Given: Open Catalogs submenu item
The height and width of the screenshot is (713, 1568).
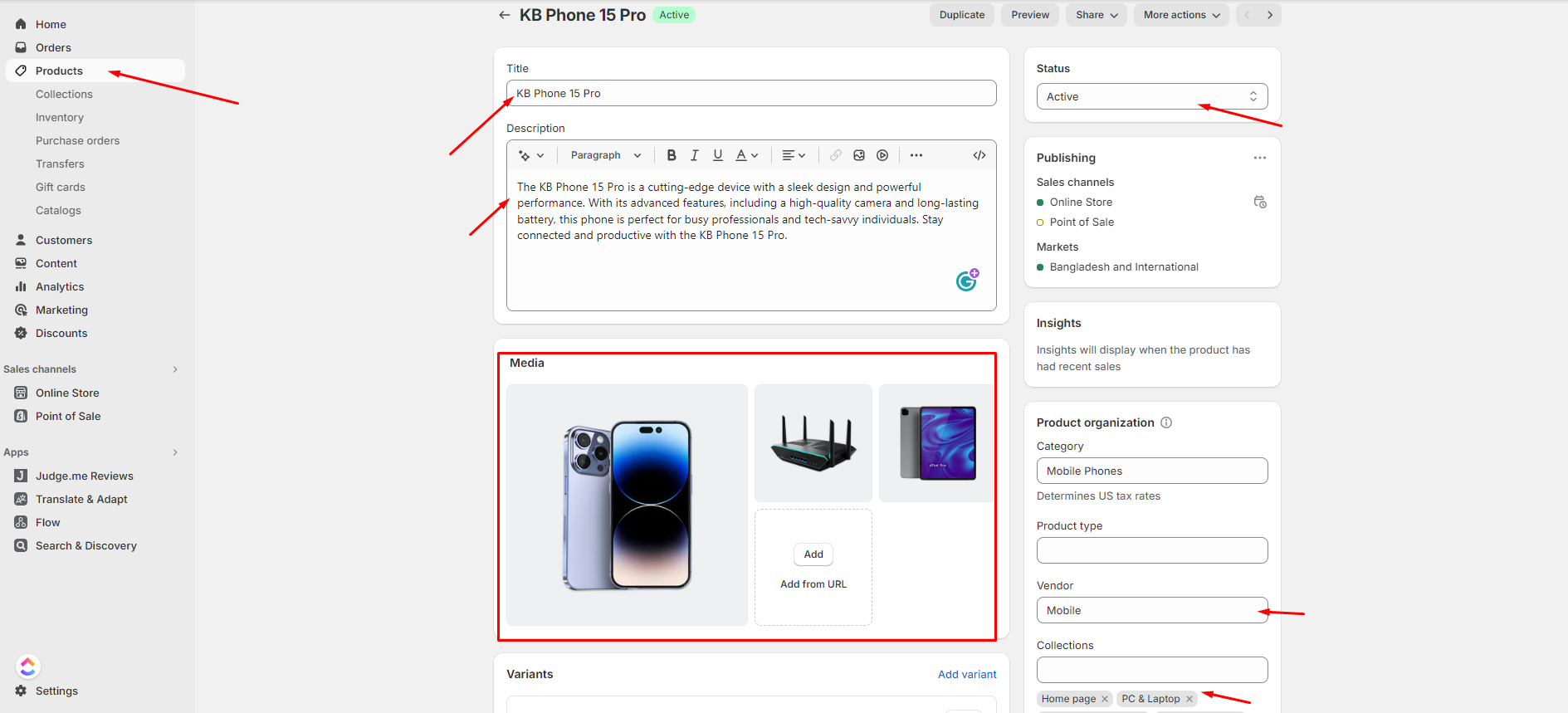Looking at the screenshot, I should tap(58, 210).
